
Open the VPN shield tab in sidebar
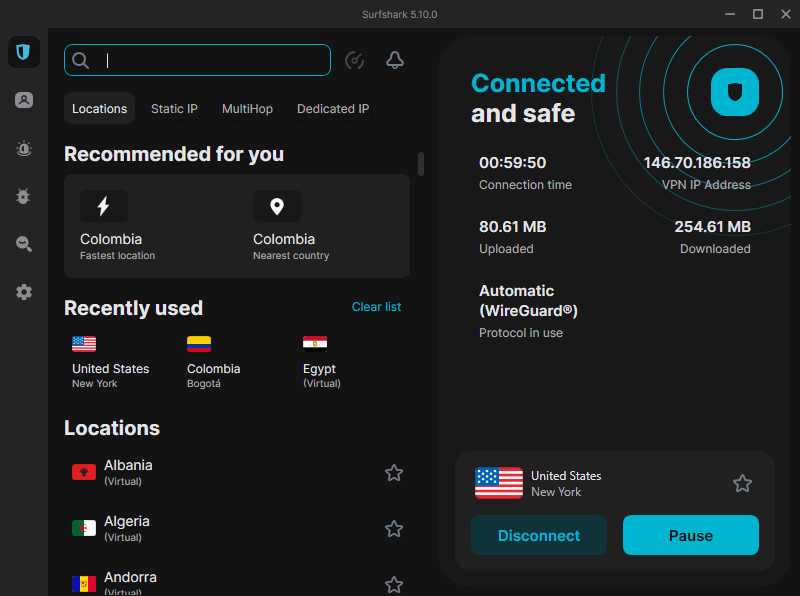tap(23, 52)
